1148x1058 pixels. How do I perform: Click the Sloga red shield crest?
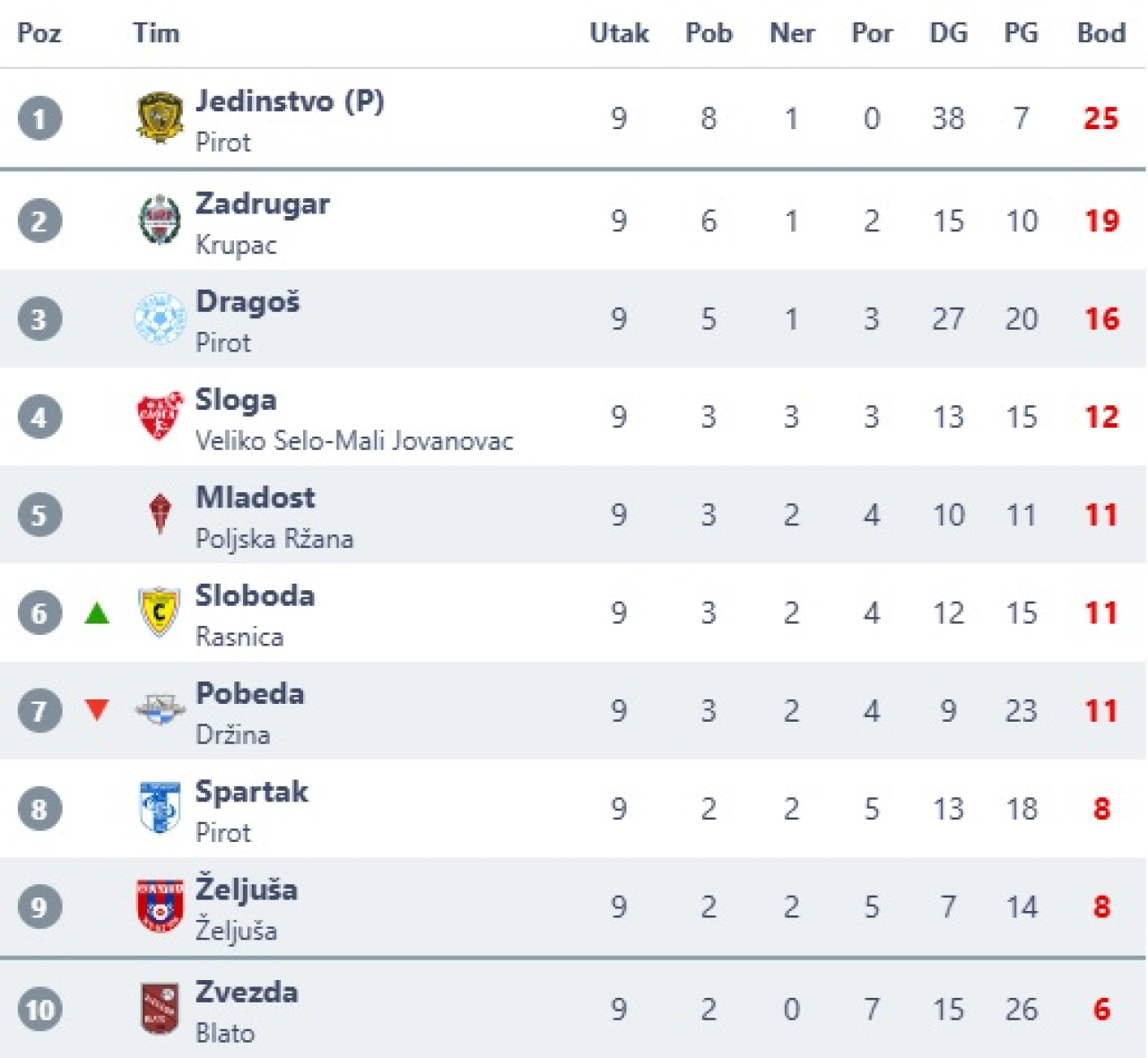160,416
